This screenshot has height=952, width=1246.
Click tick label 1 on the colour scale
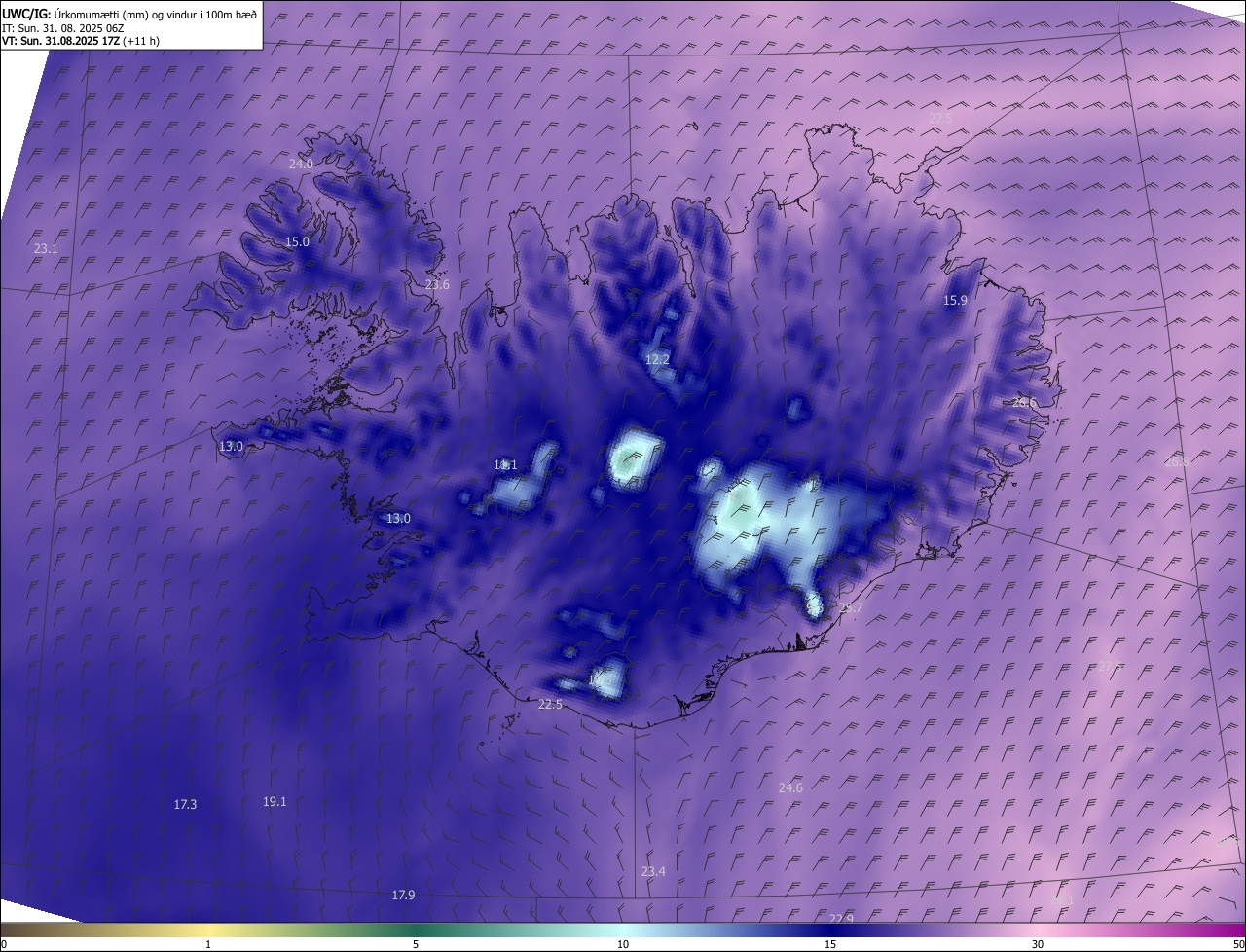point(208,944)
